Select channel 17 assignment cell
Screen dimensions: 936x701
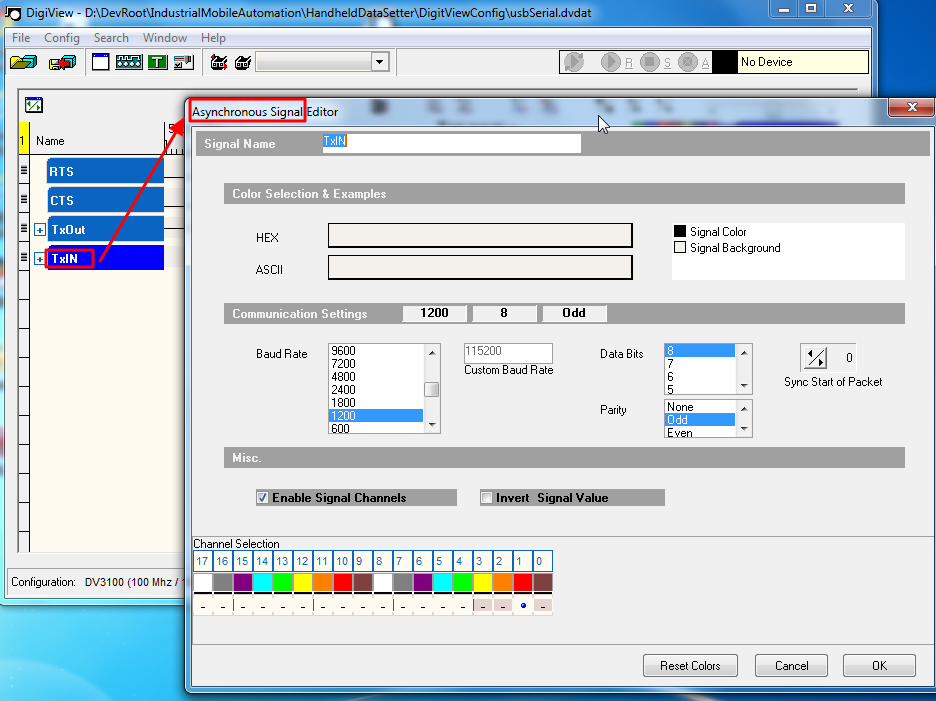coord(203,605)
